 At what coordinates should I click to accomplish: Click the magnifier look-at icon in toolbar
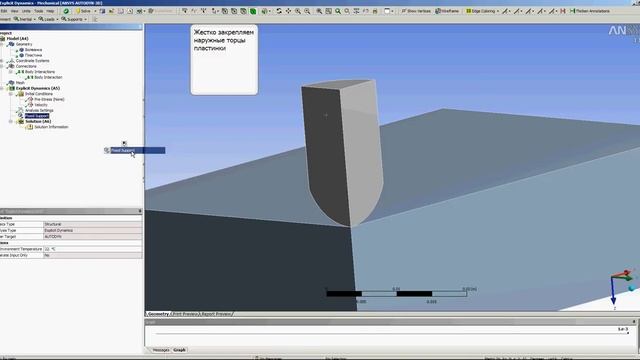[338, 11]
